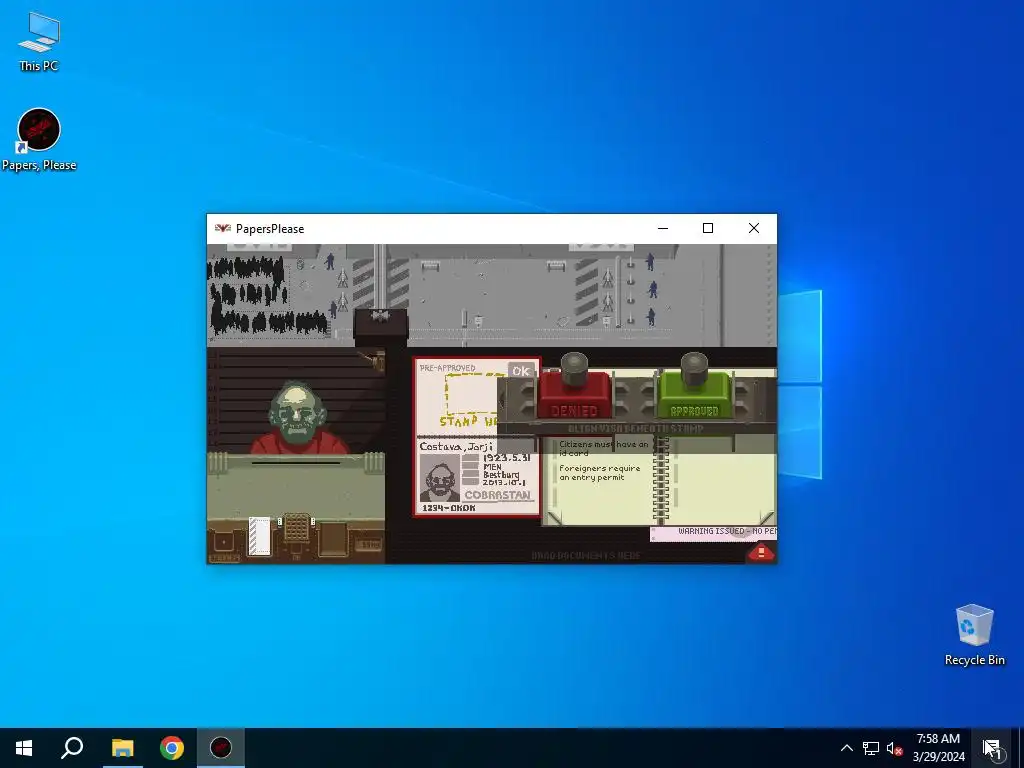Show hidden system tray icons

click(x=846, y=748)
